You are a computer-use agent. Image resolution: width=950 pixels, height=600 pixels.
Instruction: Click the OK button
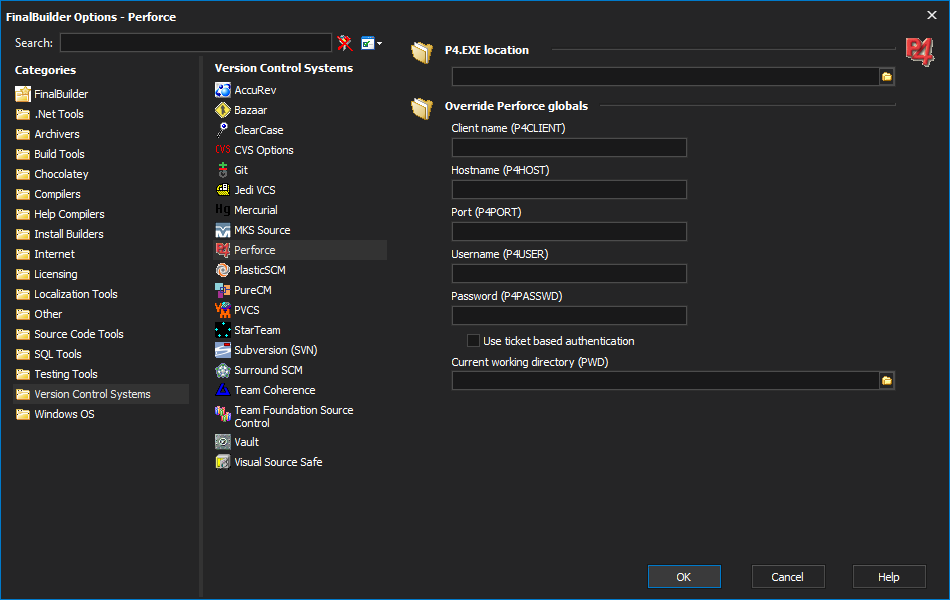[x=684, y=576]
